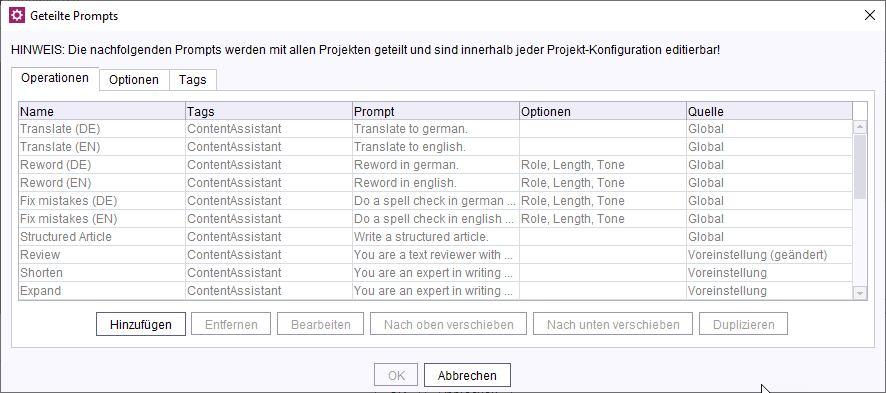Select the Fix mistakes (DE) row
This screenshot has height=393, width=886.
click(x=436, y=200)
